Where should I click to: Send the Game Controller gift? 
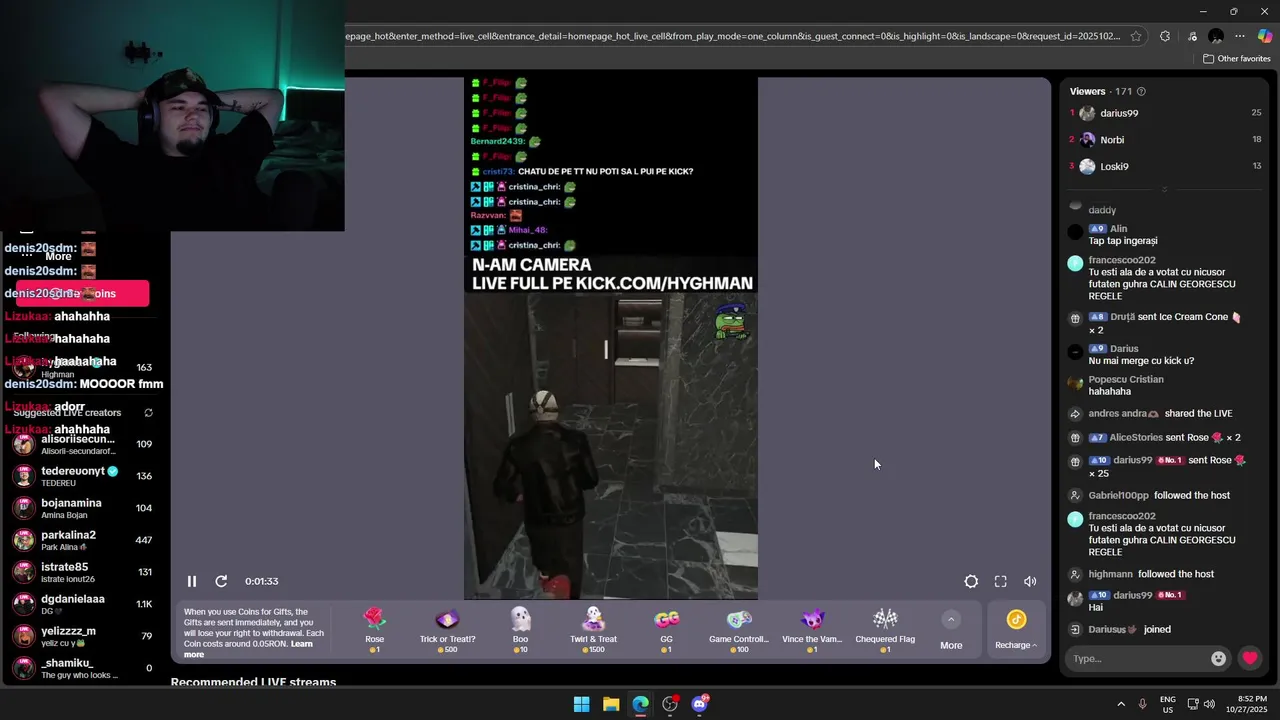pyautogui.click(x=739, y=630)
